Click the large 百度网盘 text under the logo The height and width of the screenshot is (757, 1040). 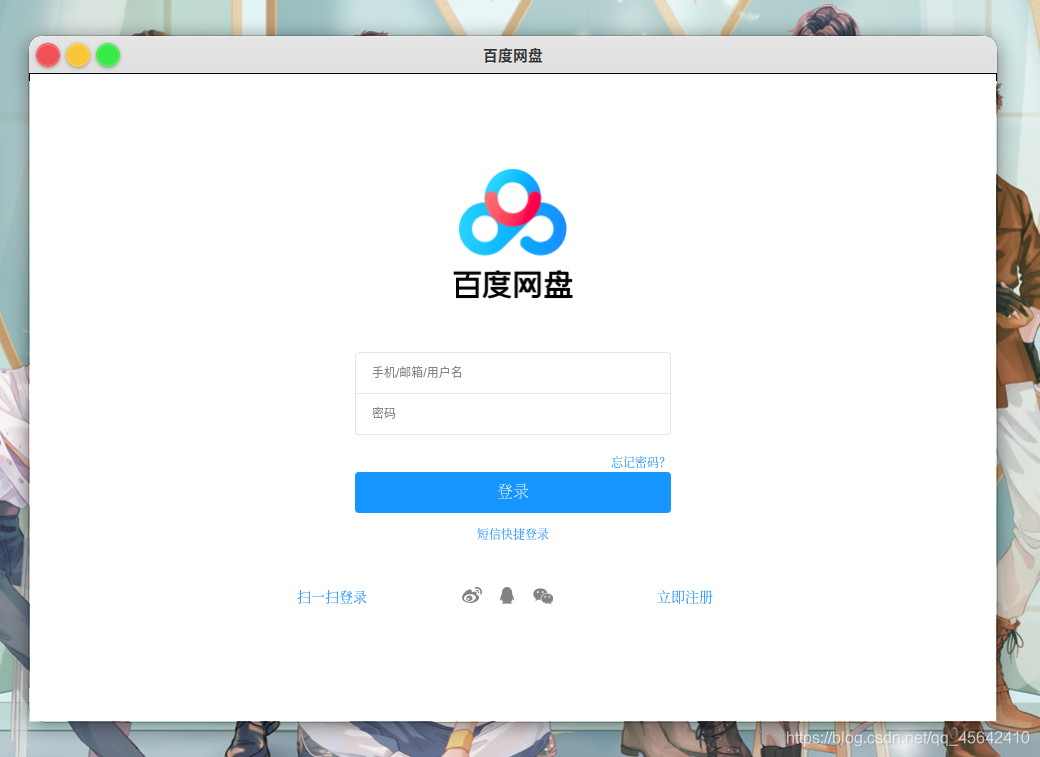coord(513,285)
